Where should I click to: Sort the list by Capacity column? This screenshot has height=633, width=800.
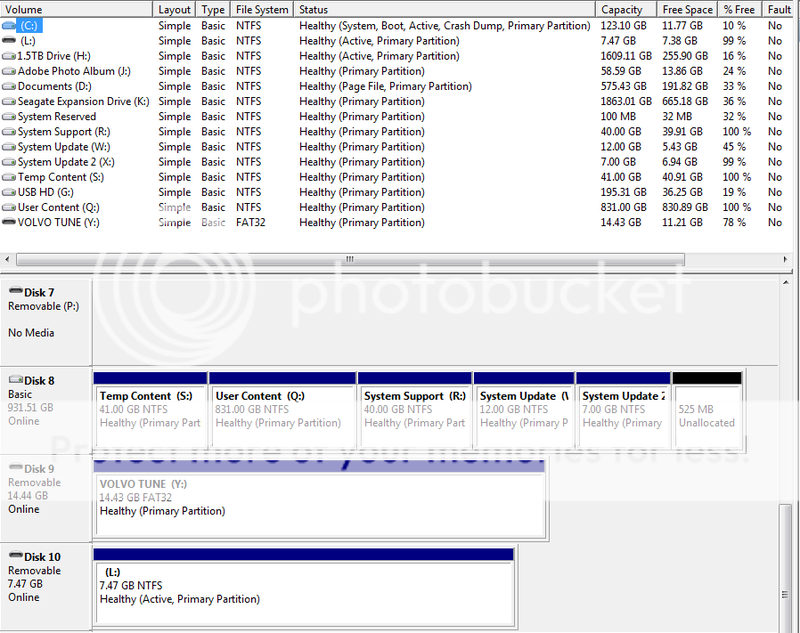[622, 9]
